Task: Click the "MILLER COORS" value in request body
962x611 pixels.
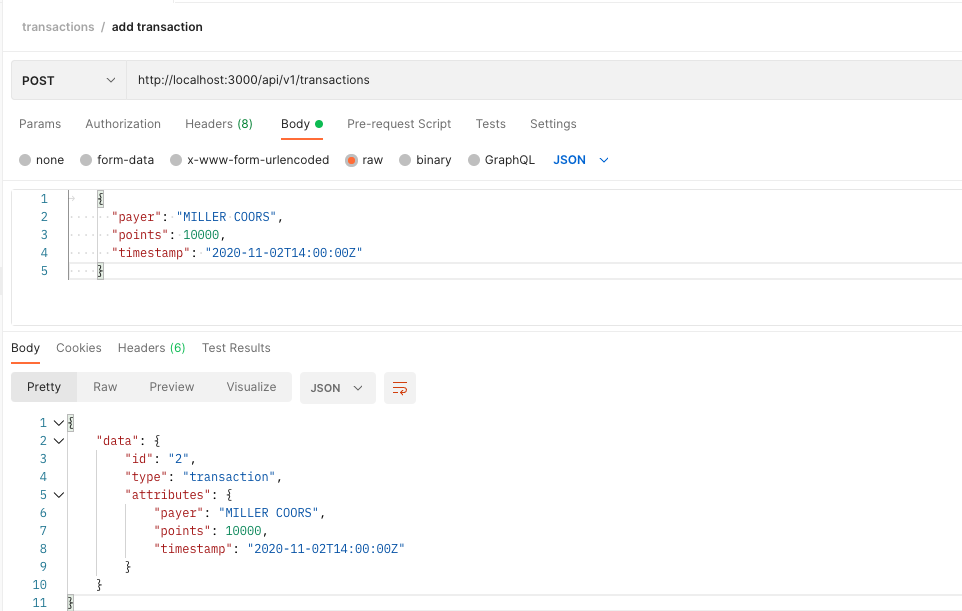Action: (x=226, y=217)
